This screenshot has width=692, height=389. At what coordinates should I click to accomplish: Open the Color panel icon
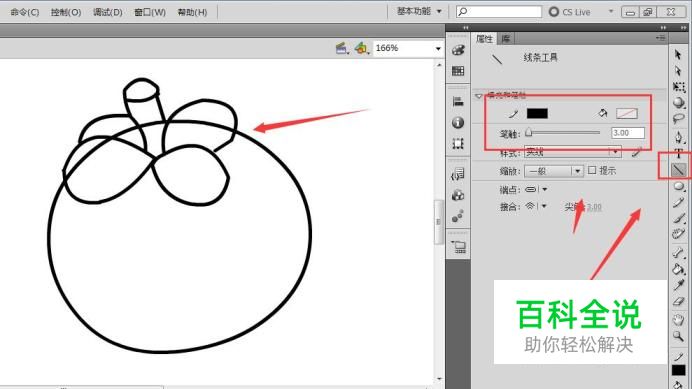point(458,50)
